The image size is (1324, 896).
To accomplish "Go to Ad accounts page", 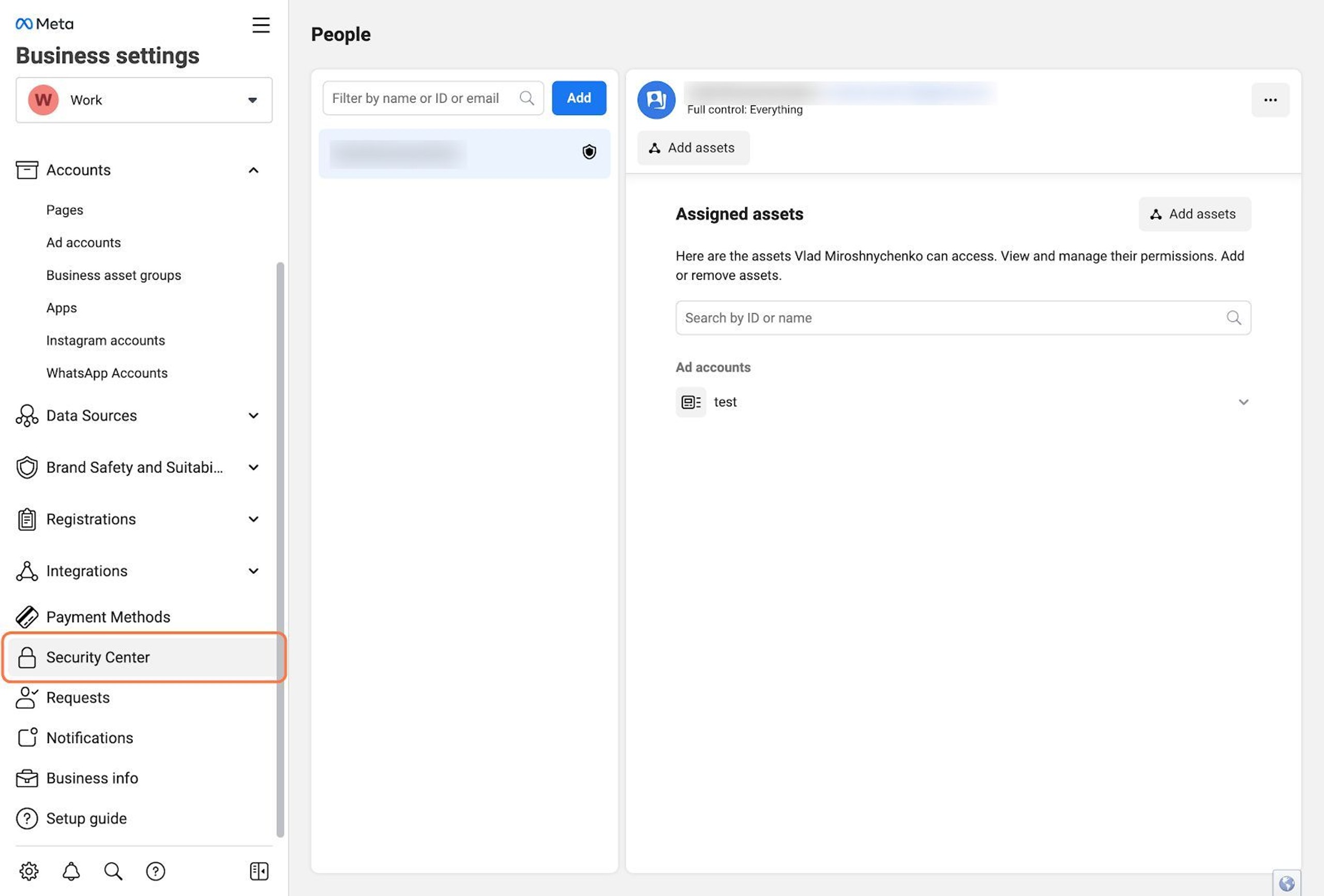I will coord(84,242).
